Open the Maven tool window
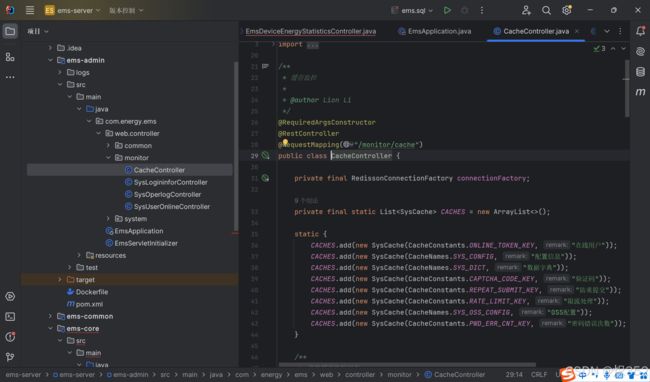 [640, 92]
